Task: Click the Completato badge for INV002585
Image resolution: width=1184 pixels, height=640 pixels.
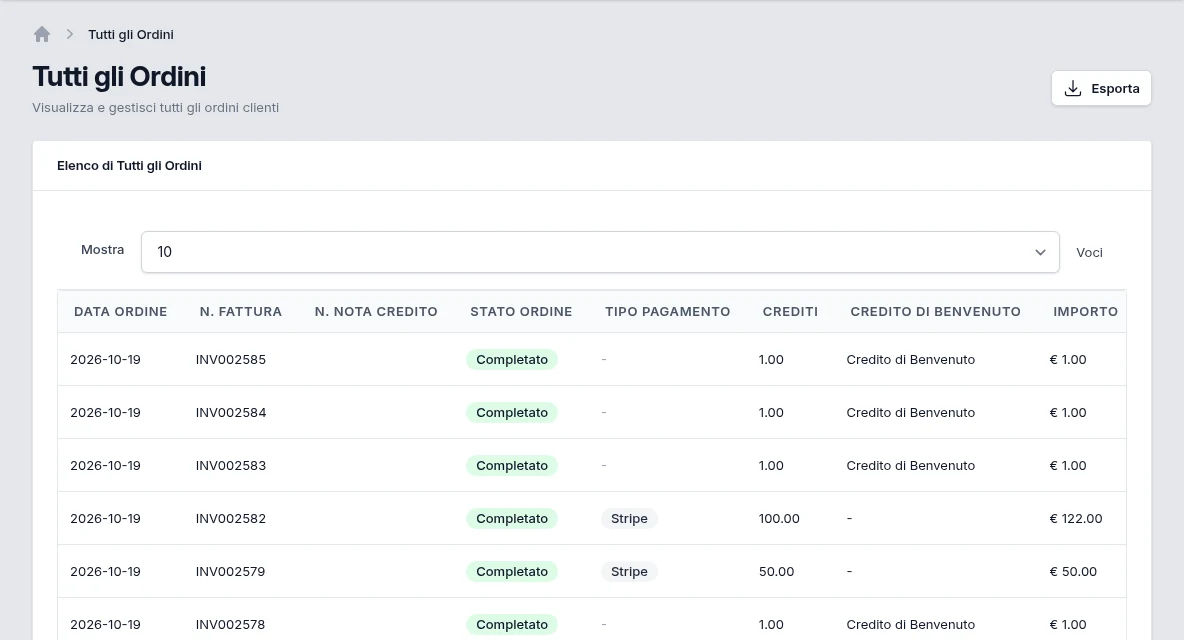Action: coord(512,360)
